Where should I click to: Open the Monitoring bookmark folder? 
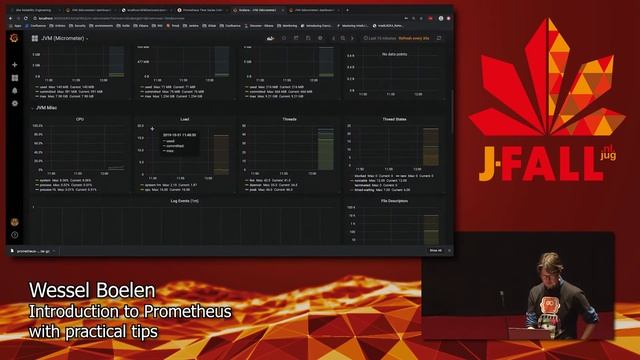pyautogui.click(x=287, y=26)
